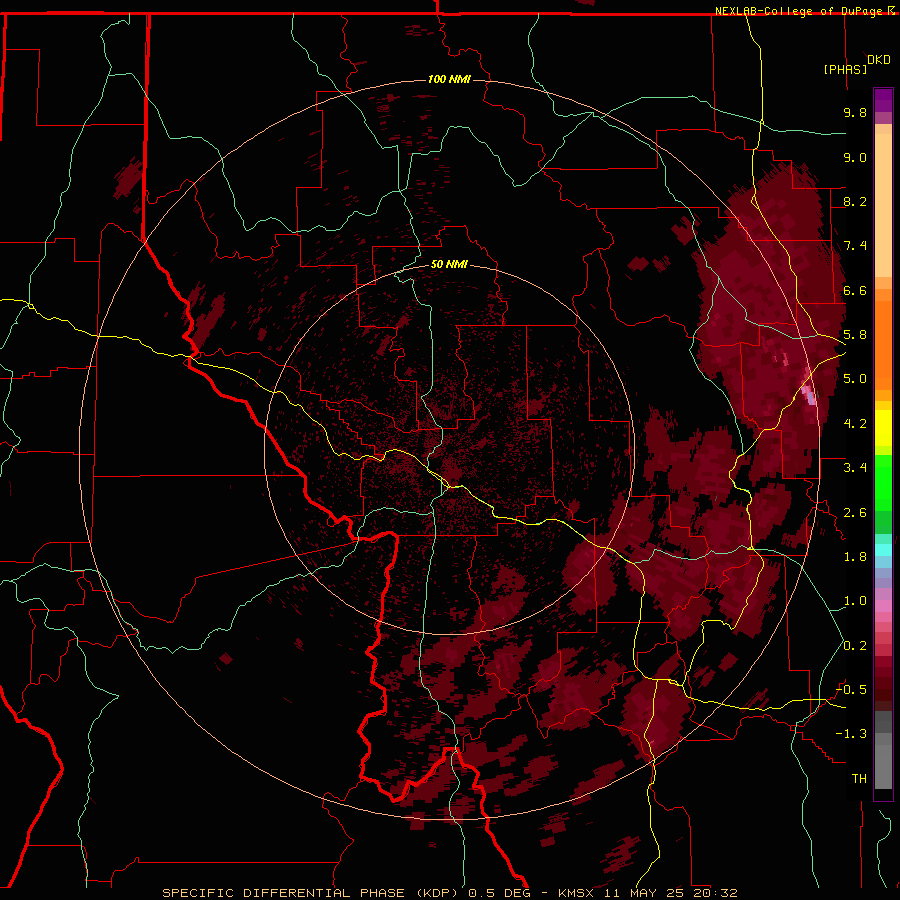Screen dimensions: 900x900
Task: Click the -1.3 scale value
Action: pos(851,734)
